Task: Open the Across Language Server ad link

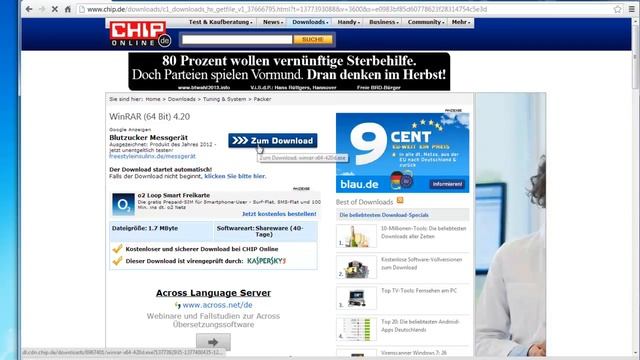Action: (213, 293)
